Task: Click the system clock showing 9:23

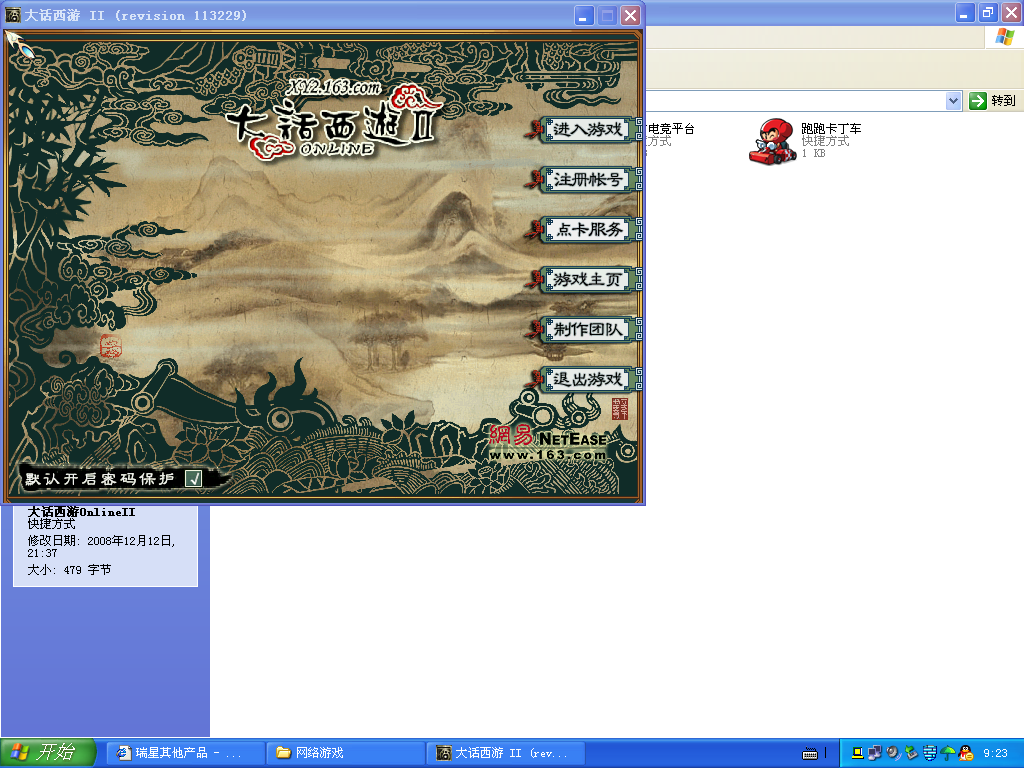Action: (x=995, y=753)
